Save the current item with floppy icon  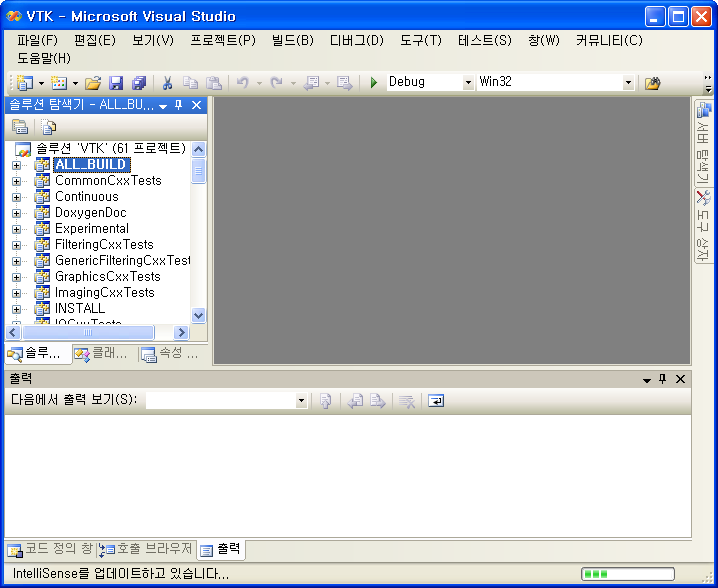point(116,83)
